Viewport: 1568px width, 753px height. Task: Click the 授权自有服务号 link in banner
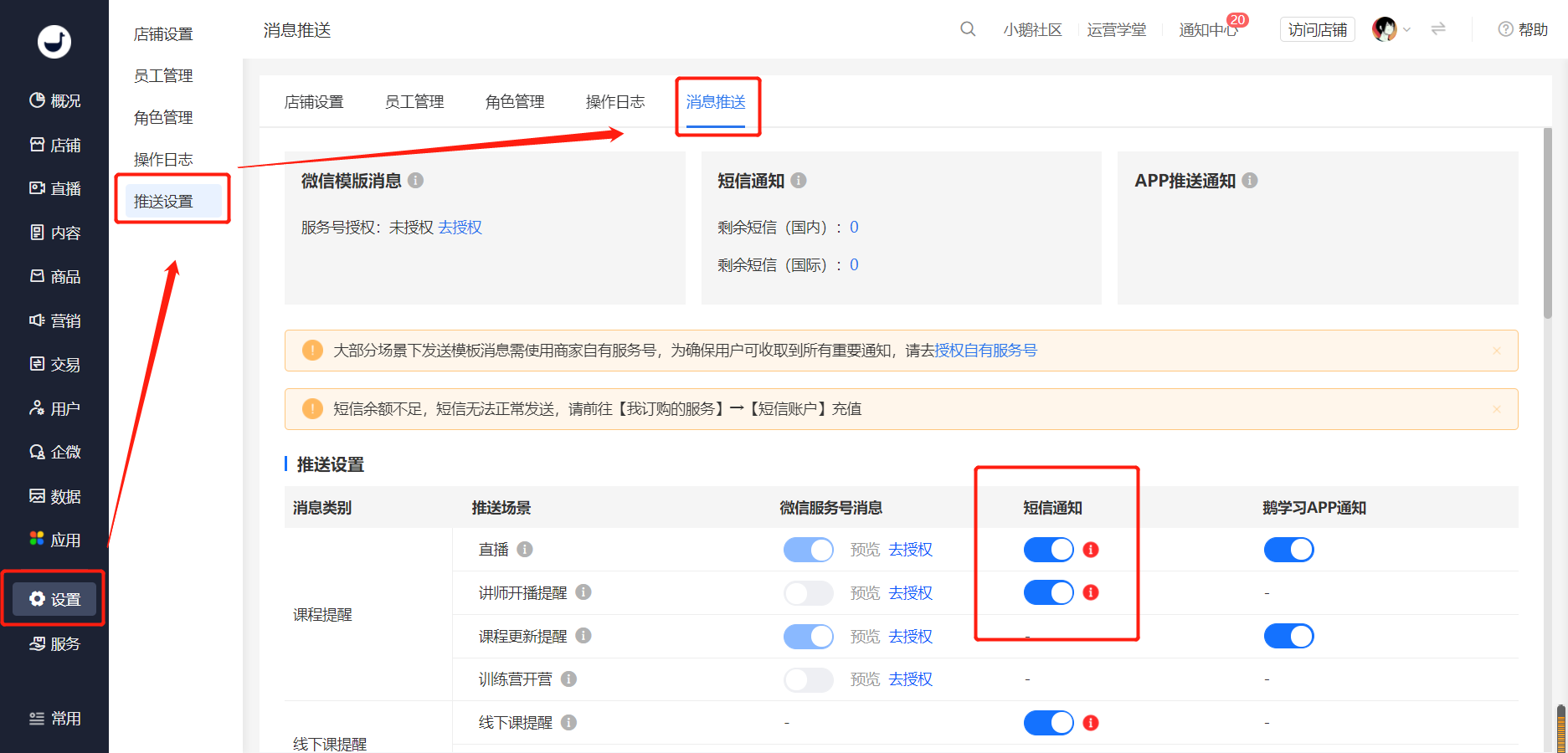(985, 351)
